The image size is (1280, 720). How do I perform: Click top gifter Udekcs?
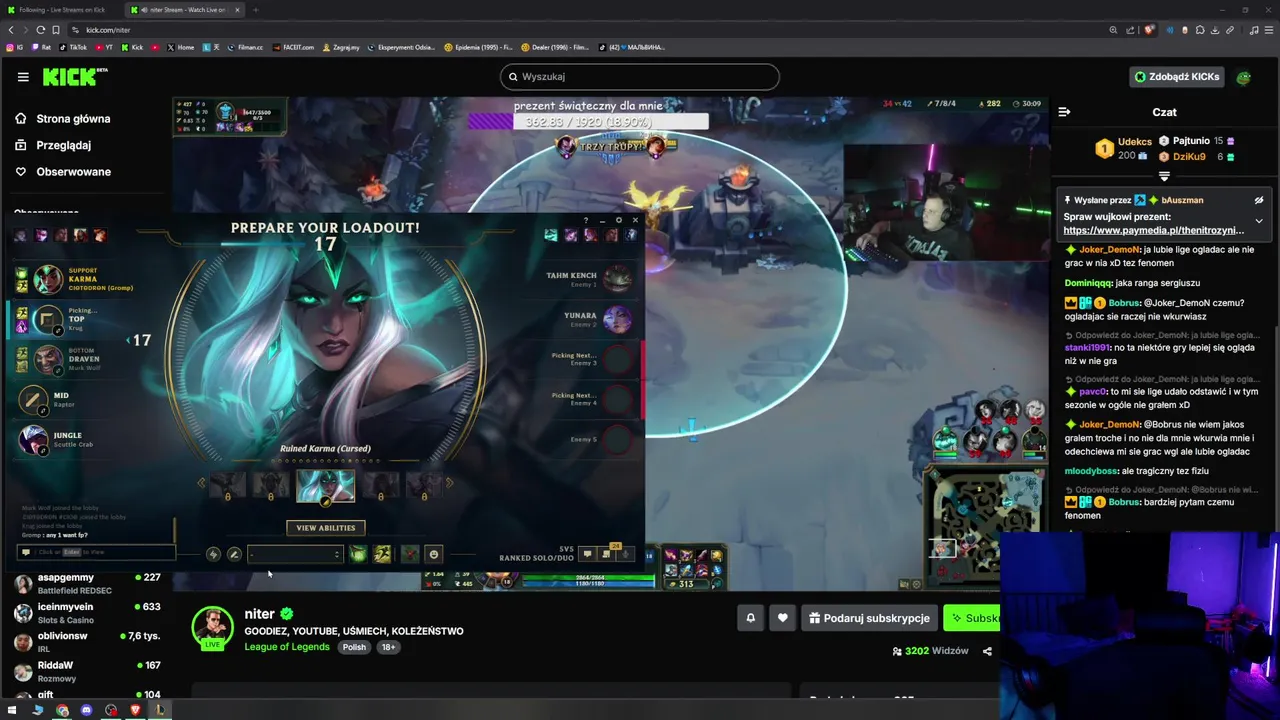pyautogui.click(x=1134, y=142)
